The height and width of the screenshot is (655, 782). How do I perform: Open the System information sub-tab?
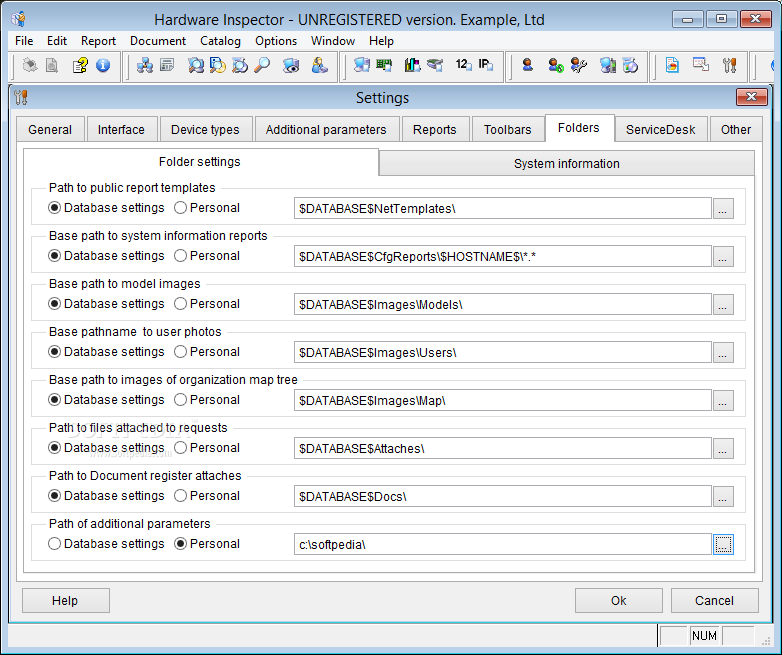pyautogui.click(x=567, y=164)
